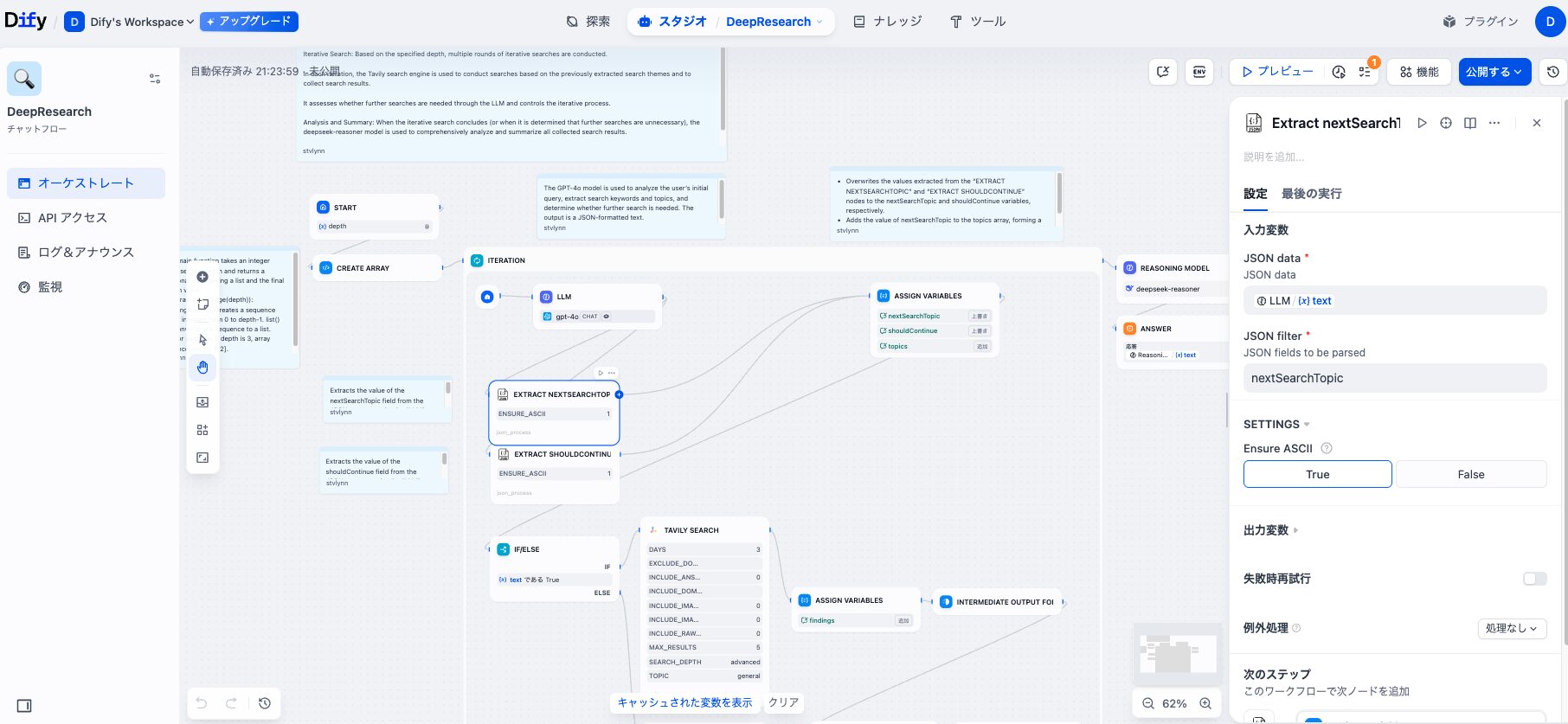Open the help book icon in node panel
The height and width of the screenshot is (724, 1568).
(1470, 123)
